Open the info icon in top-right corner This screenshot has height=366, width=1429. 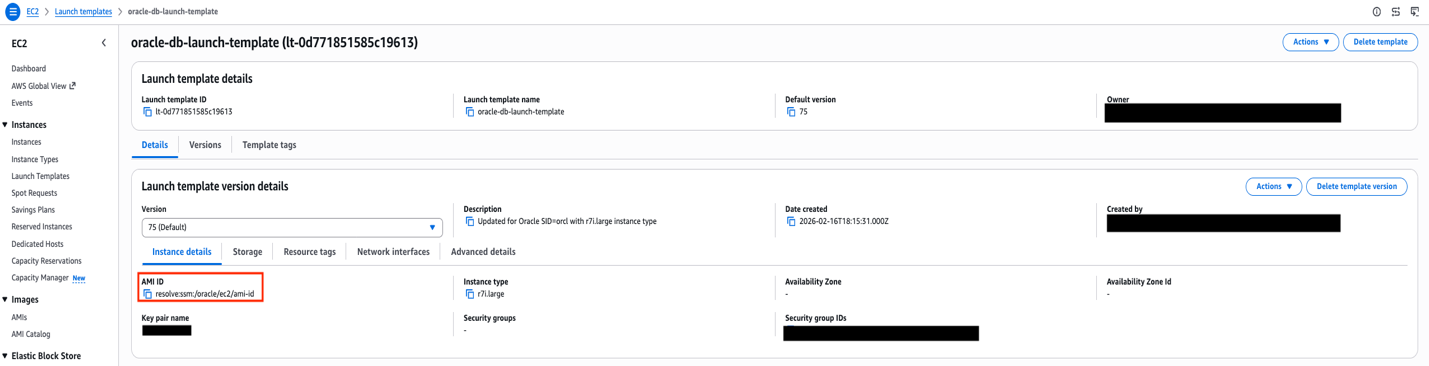(x=1376, y=12)
